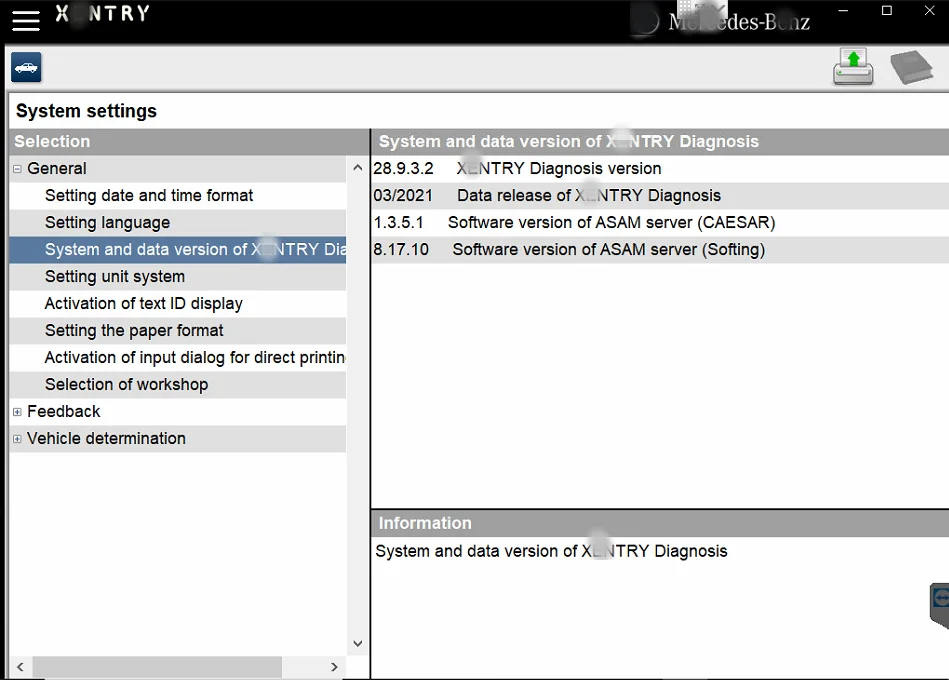Select System and data version entry

(x=177, y=249)
